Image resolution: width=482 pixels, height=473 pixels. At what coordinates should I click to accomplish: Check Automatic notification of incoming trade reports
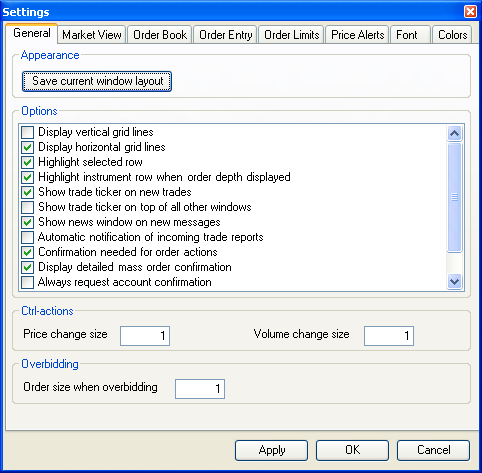coord(27,237)
